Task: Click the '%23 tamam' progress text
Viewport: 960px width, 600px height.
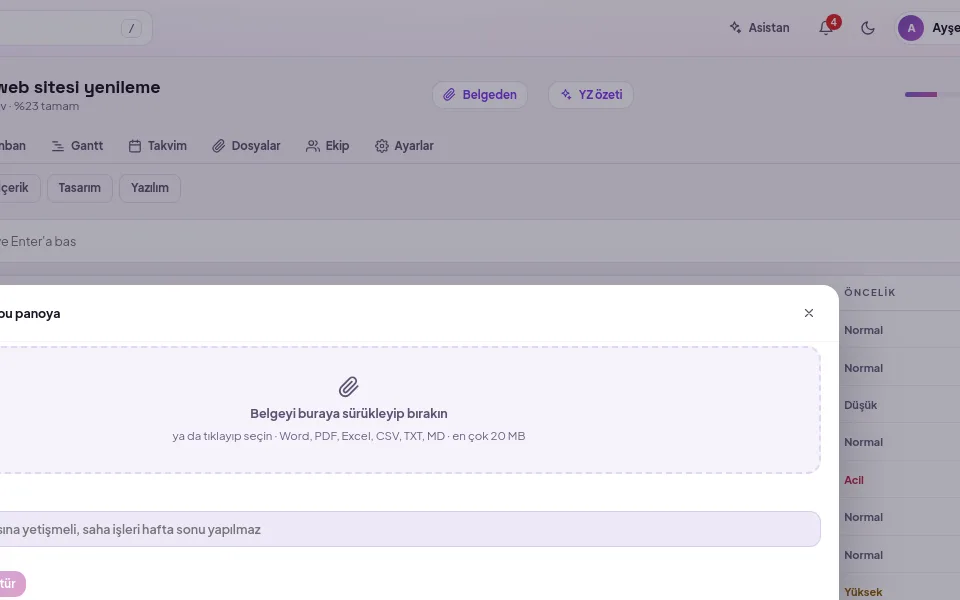Action: tap(47, 106)
